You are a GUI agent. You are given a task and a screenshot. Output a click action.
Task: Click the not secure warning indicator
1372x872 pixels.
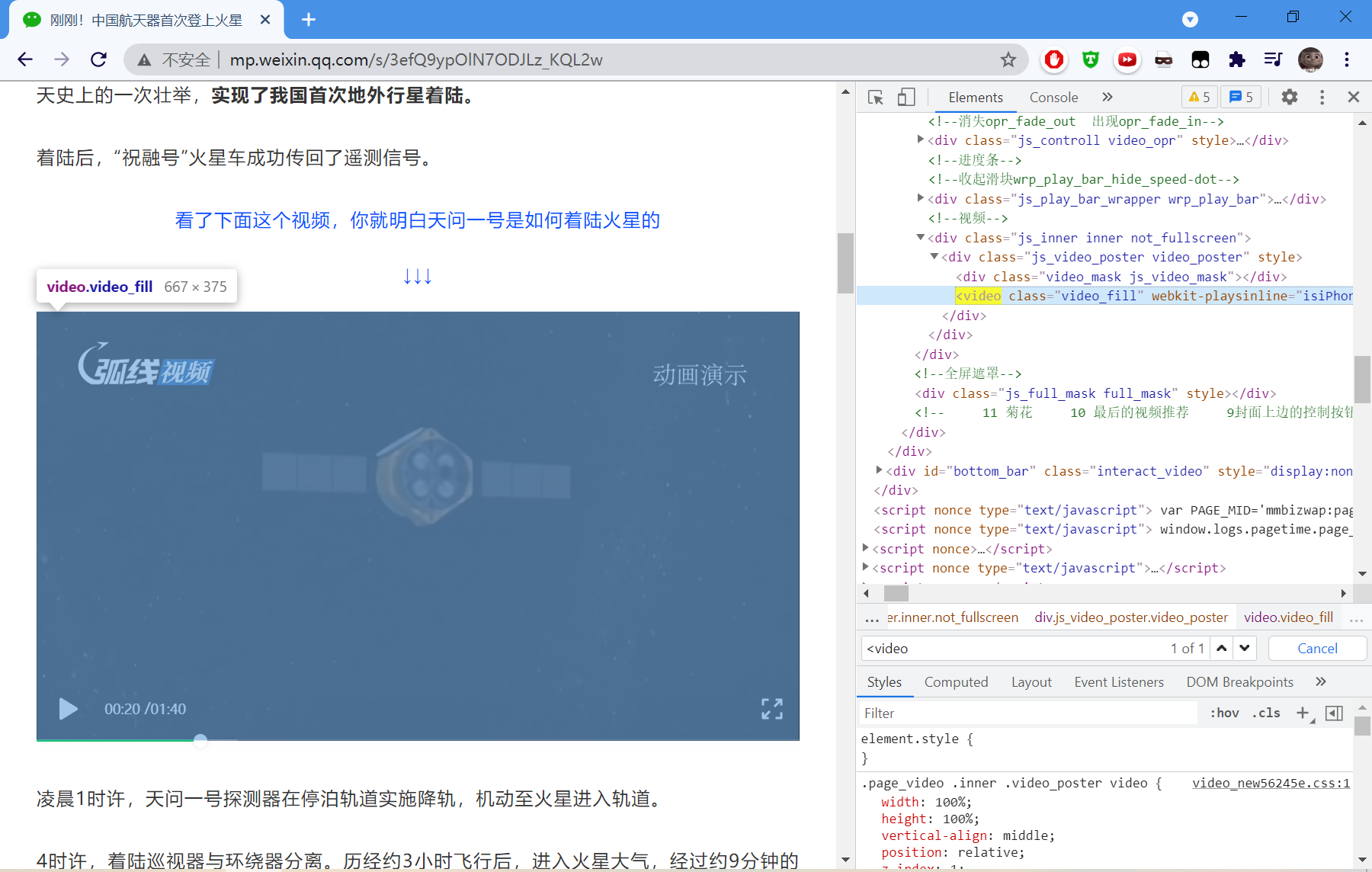pyautogui.click(x=174, y=59)
